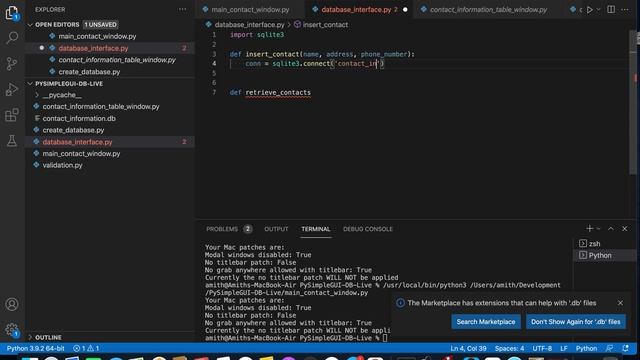
Task: Open the Extensions view icon
Action: click(12, 115)
